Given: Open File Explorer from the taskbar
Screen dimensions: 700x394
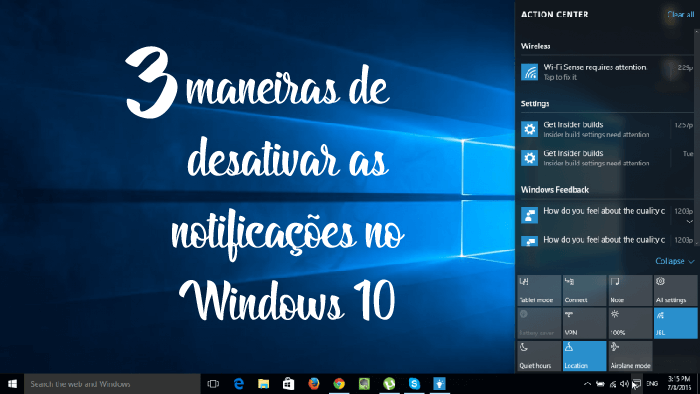Looking at the screenshot, I should pos(264,384).
